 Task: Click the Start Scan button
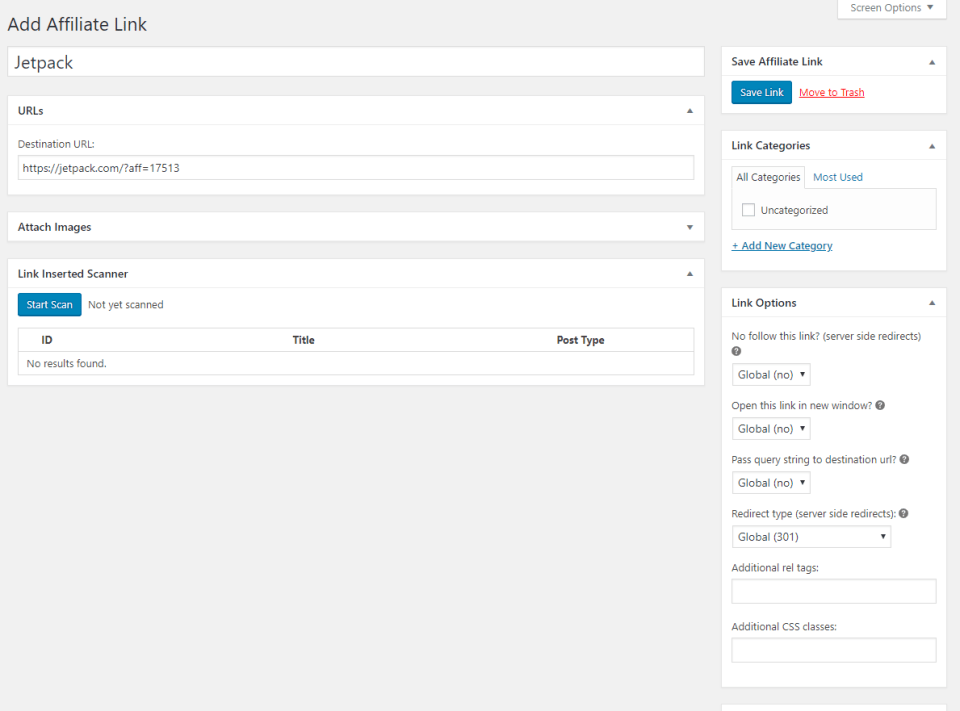point(49,305)
